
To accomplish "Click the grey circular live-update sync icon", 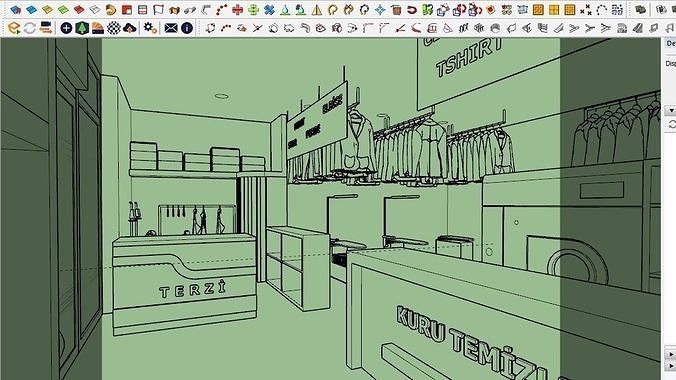I will (30, 28).
